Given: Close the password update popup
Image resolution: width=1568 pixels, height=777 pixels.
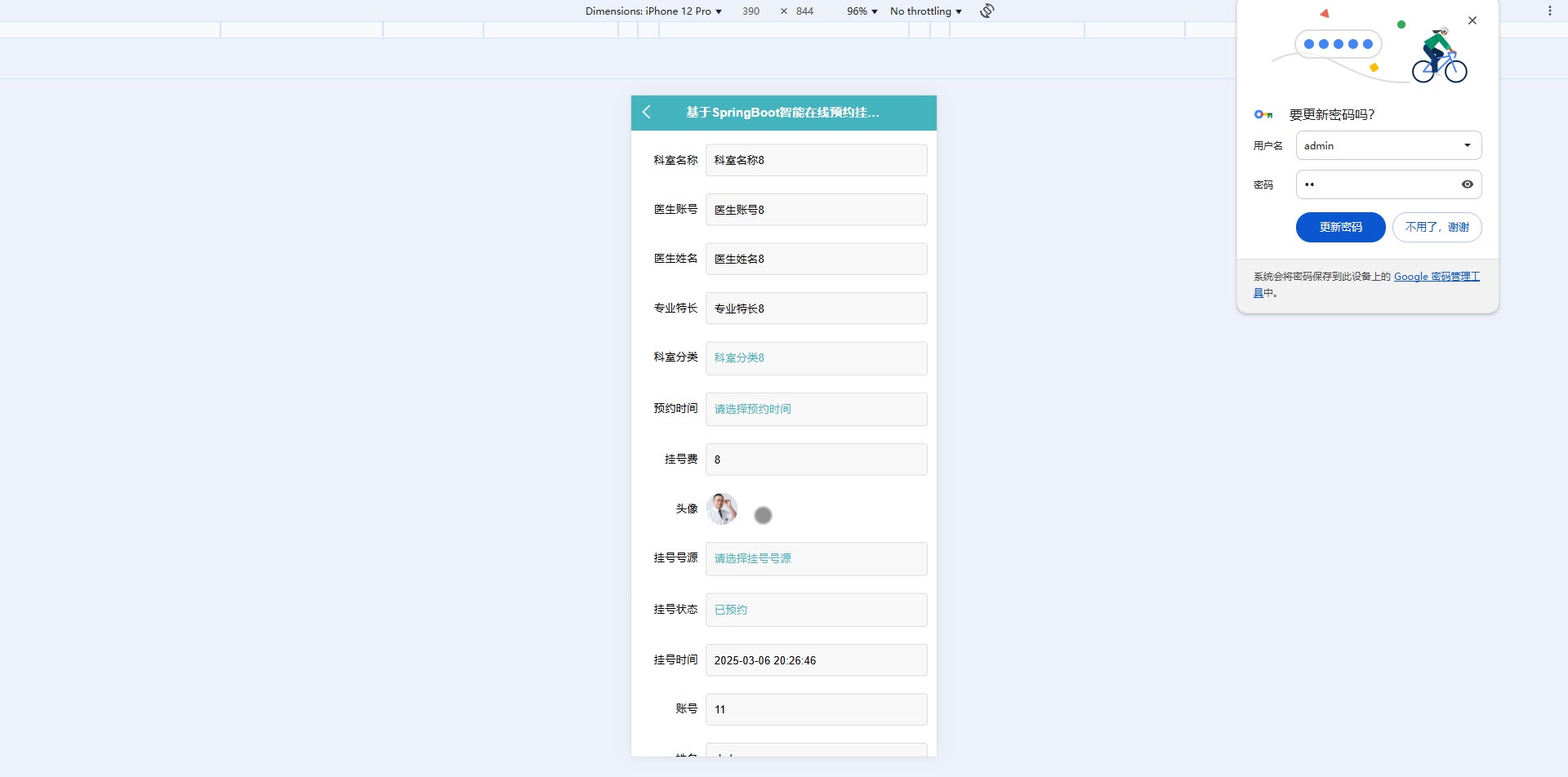Looking at the screenshot, I should tap(1472, 20).
